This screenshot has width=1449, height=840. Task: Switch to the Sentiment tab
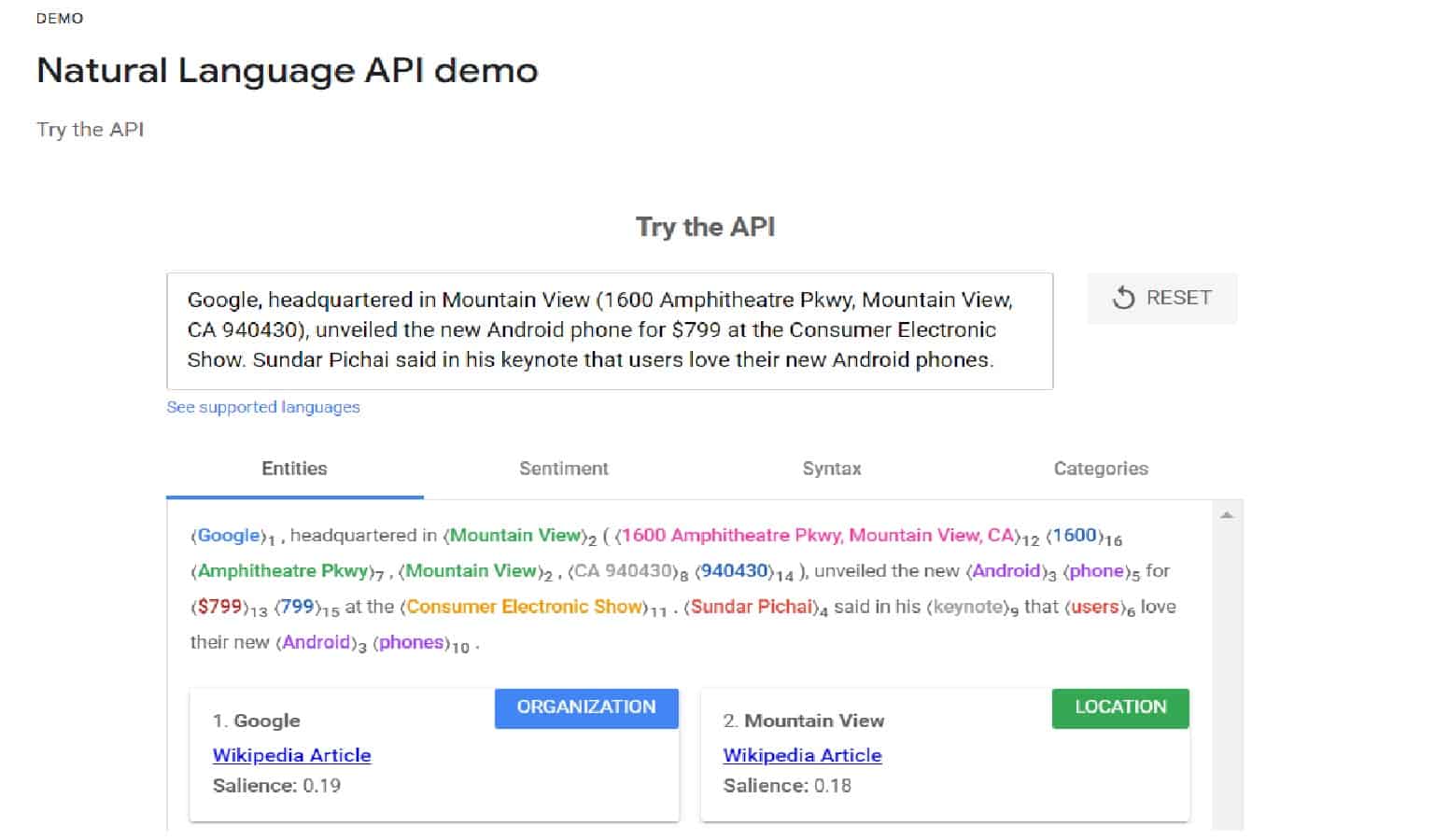(x=564, y=469)
